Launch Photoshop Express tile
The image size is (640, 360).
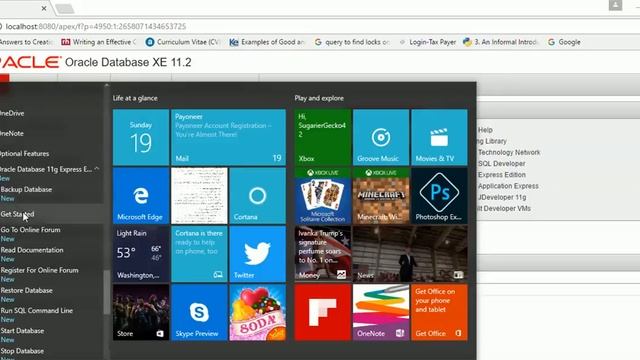click(x=439, y=196)
